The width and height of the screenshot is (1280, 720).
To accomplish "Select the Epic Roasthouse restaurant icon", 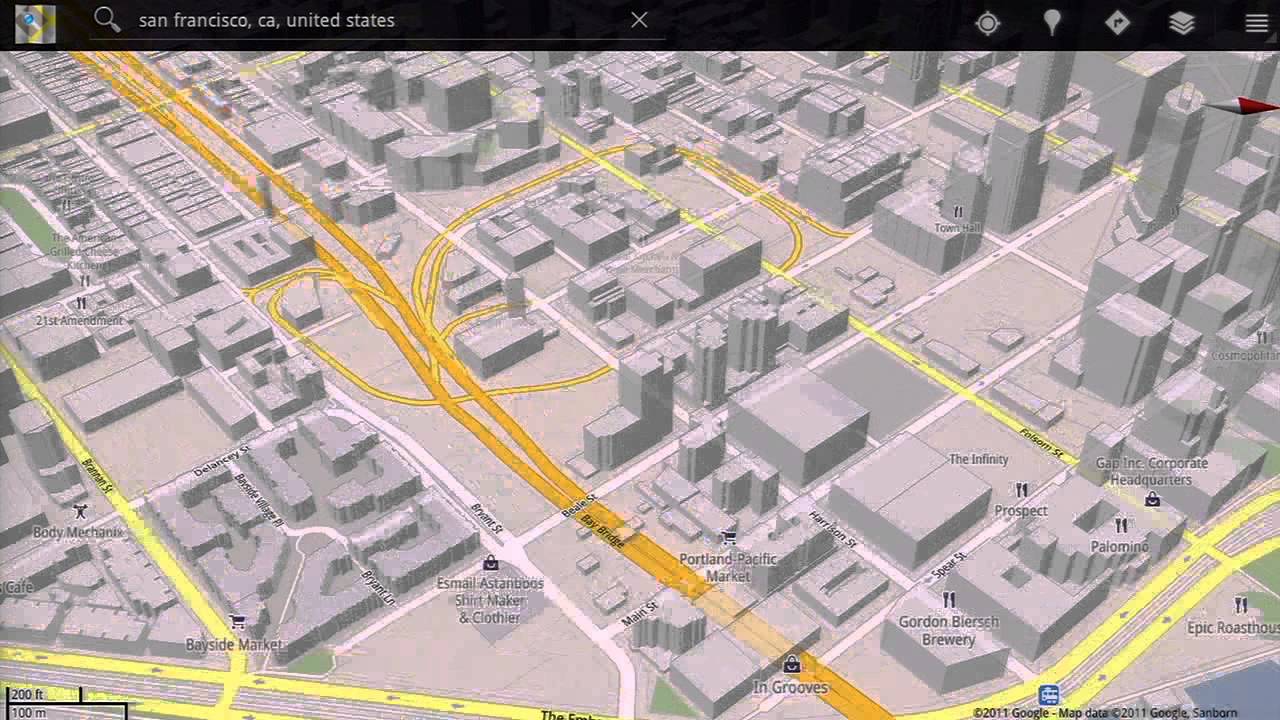I will click(x=1241, y=605).
